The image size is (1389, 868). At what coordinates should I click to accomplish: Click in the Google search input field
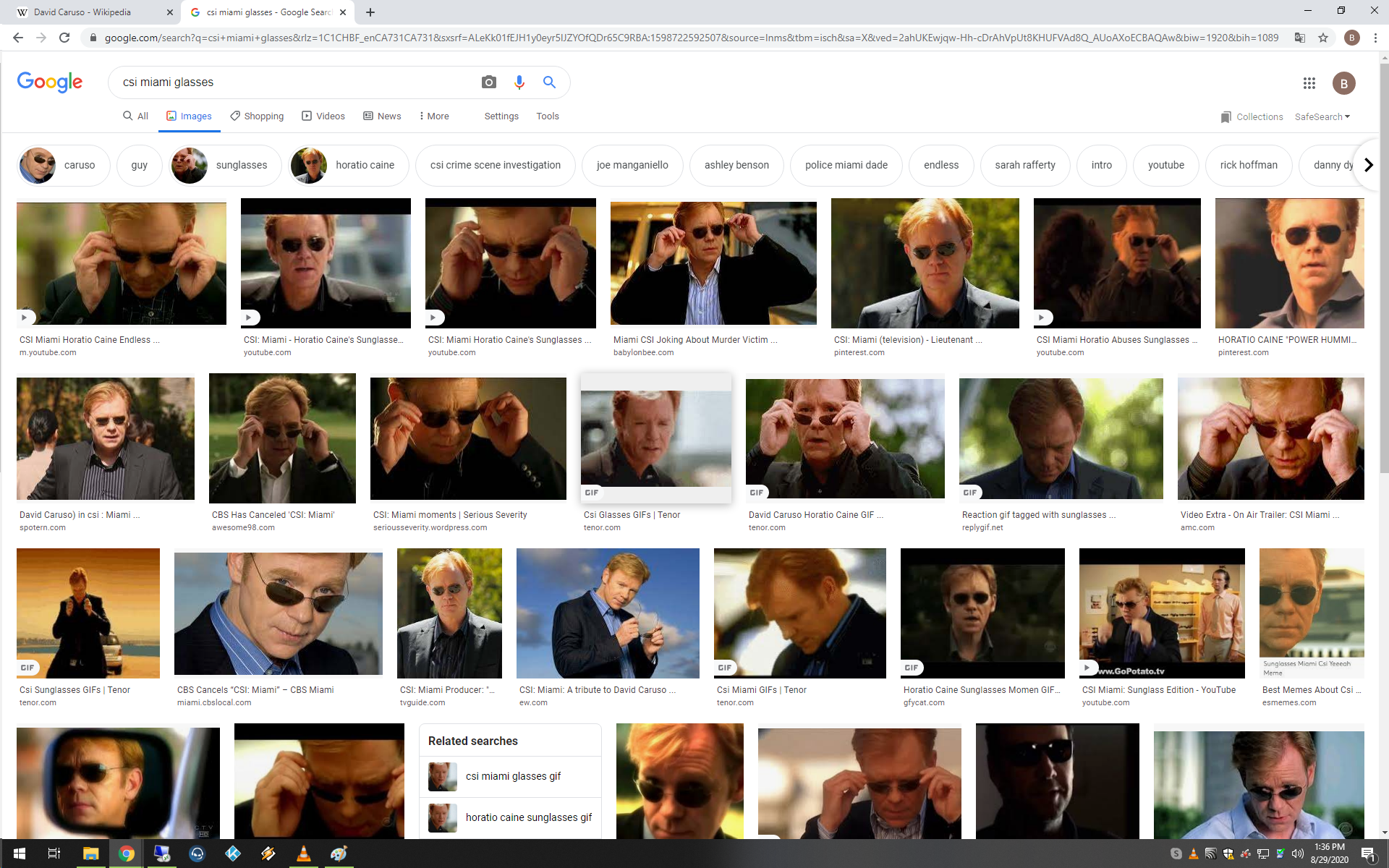click(297, 82)
